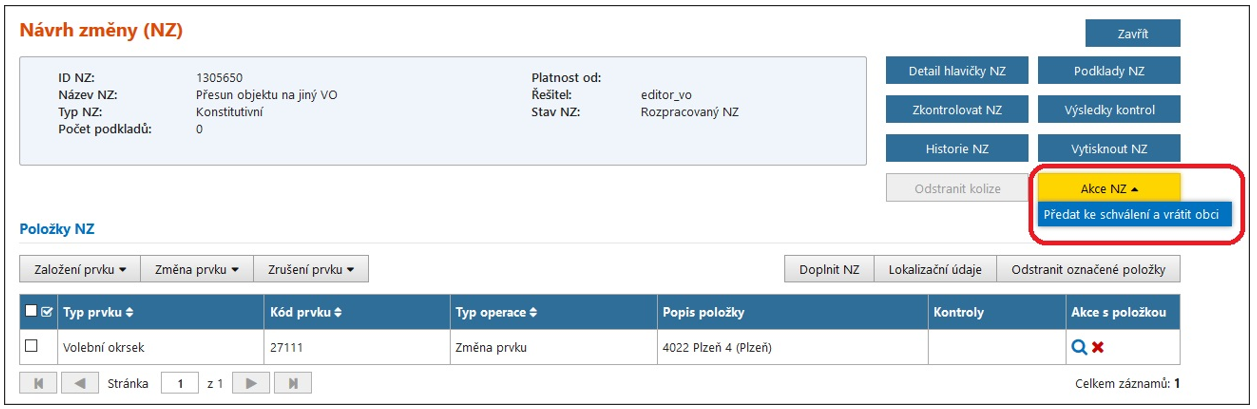Click the Zkontrolovat NZ button
This screenshot has width=1257, height=409.
pyautogui.click(x=956, y=110)
